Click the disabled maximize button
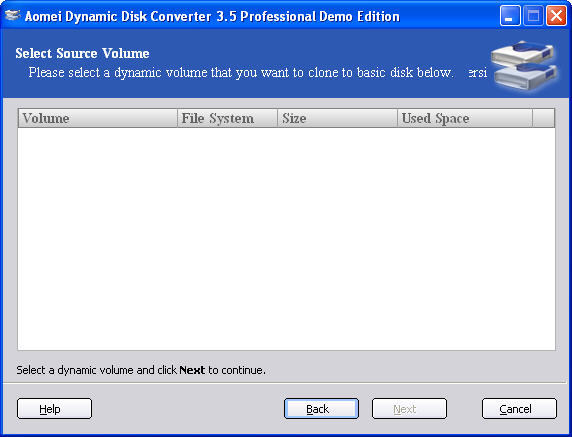Viewport: 572px width, 437px height. tap(533, 16)
